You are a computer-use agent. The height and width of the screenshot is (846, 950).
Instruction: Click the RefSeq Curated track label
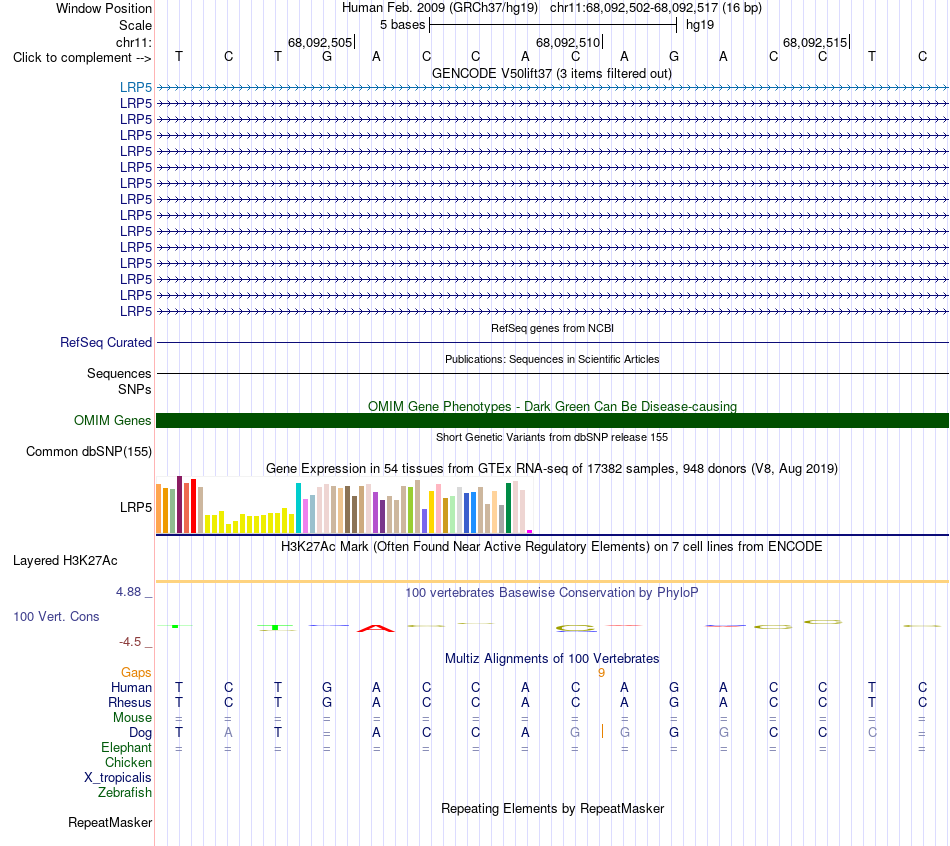tap(106, 342)
